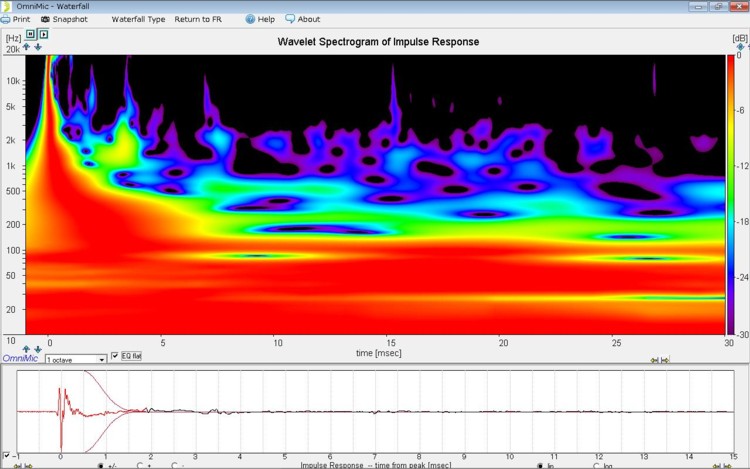Click the spectrogram time-axis zoom arrows near 25 msec

660,360
